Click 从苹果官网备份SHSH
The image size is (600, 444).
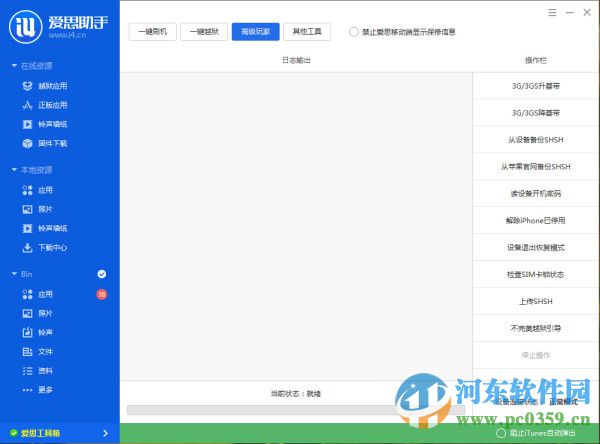(536, 166)
